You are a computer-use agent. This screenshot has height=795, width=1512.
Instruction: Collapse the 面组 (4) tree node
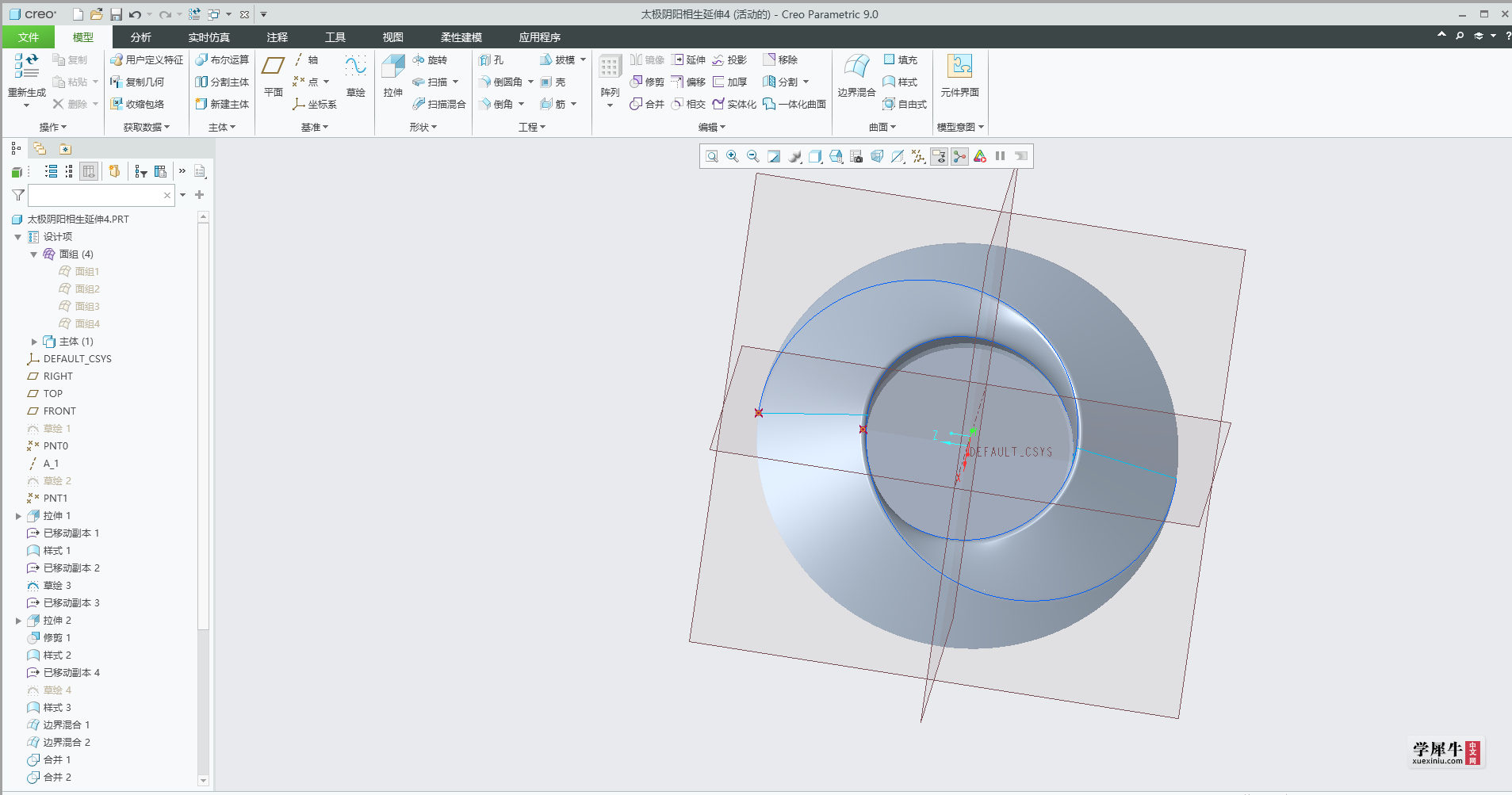point(34,254)
